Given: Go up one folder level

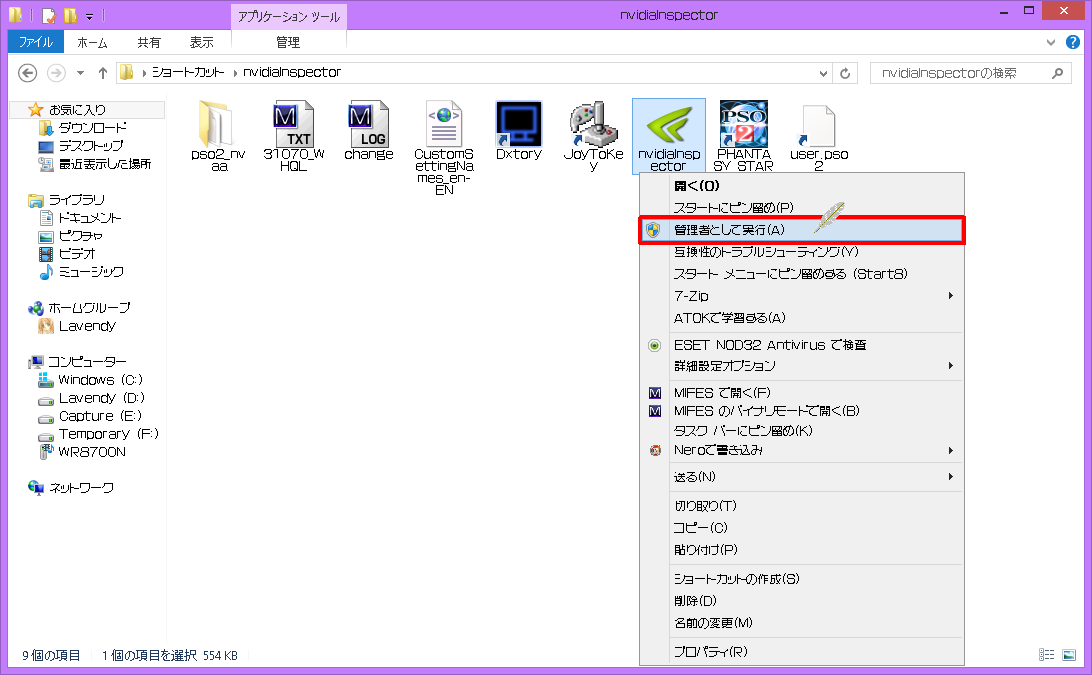Looking at the screenshot, I should pyautogui.click(x=102, y=72).
